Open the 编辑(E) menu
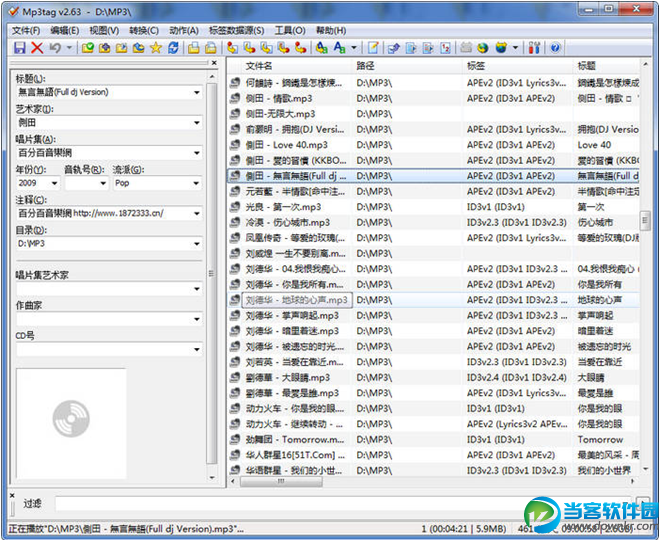 coord(64,31)
